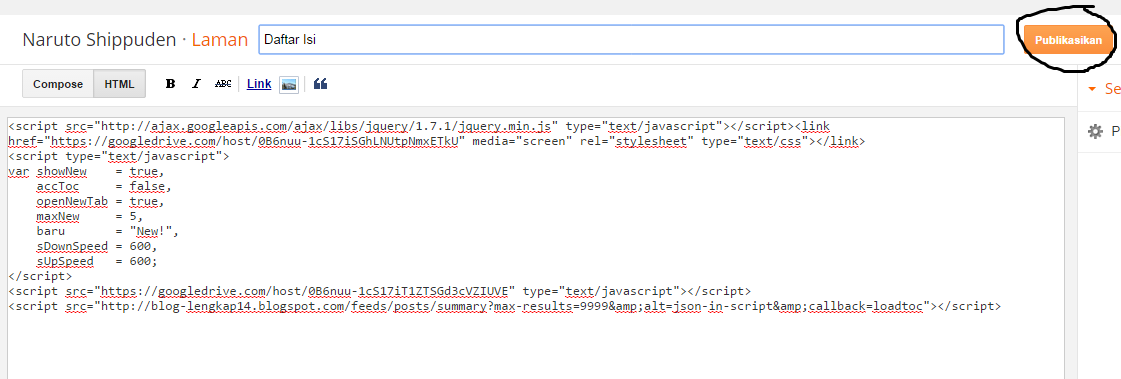Click the "openNewTab = true," line
This screenshot has height=379, width=1121.
tap(101, 202)
